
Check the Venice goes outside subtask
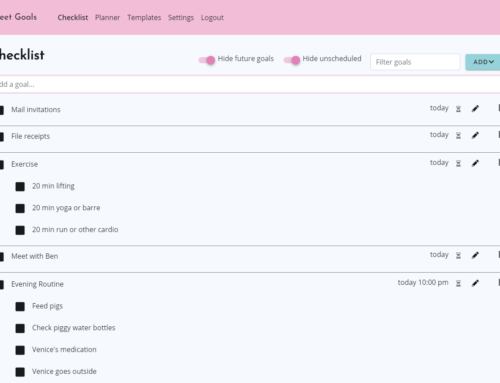20,372
